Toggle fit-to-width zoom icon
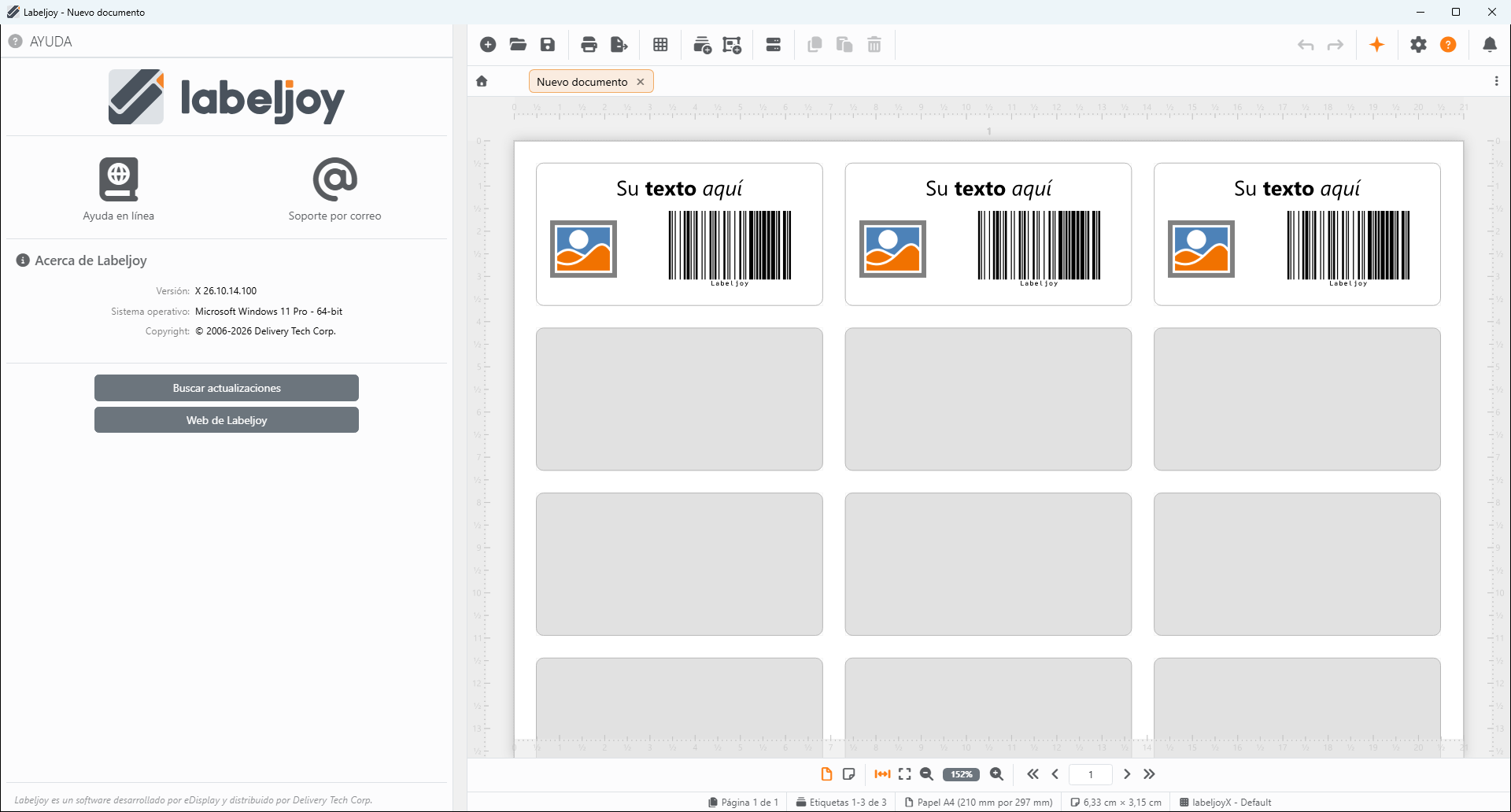Viewport: 1511px width, 812px height. click(883, 774)
